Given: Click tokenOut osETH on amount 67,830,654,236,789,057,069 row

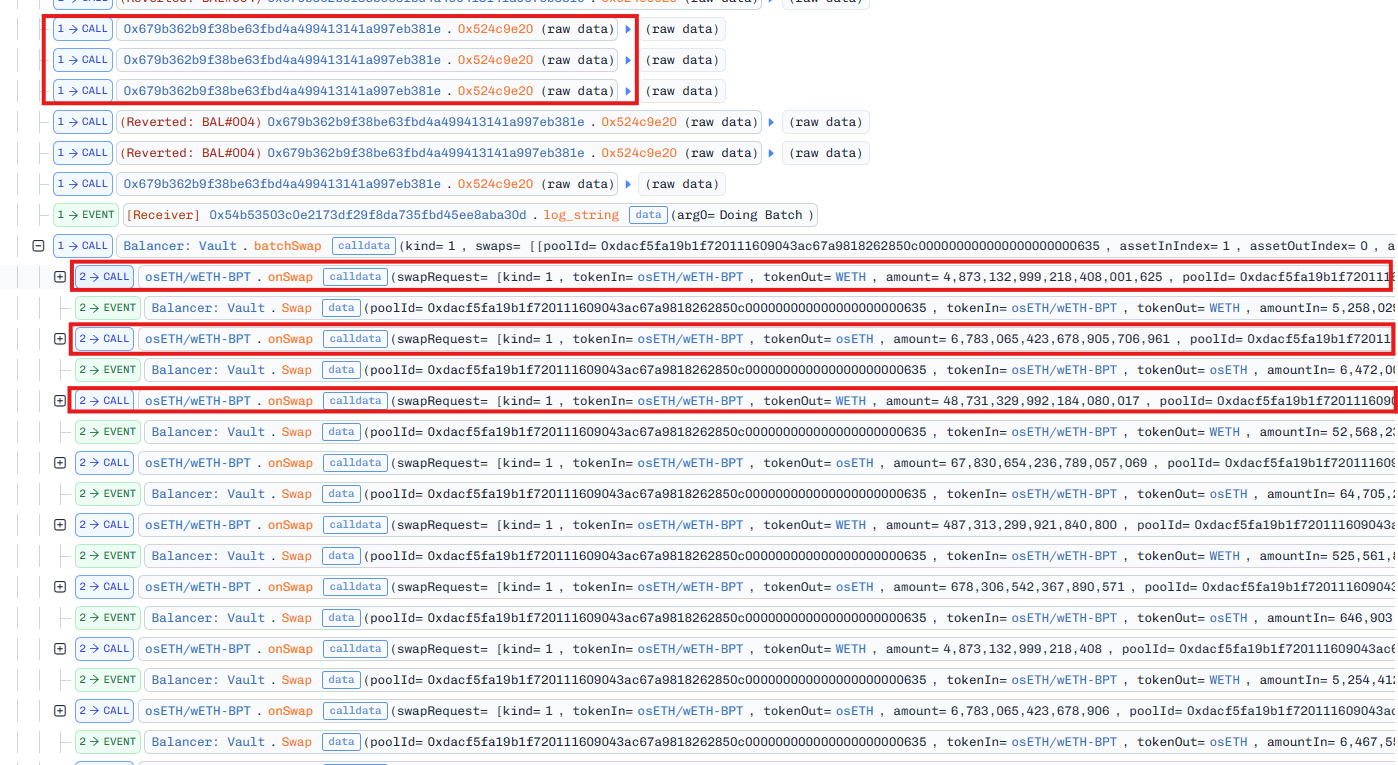Looking at the screenshot, I should 855,463.
